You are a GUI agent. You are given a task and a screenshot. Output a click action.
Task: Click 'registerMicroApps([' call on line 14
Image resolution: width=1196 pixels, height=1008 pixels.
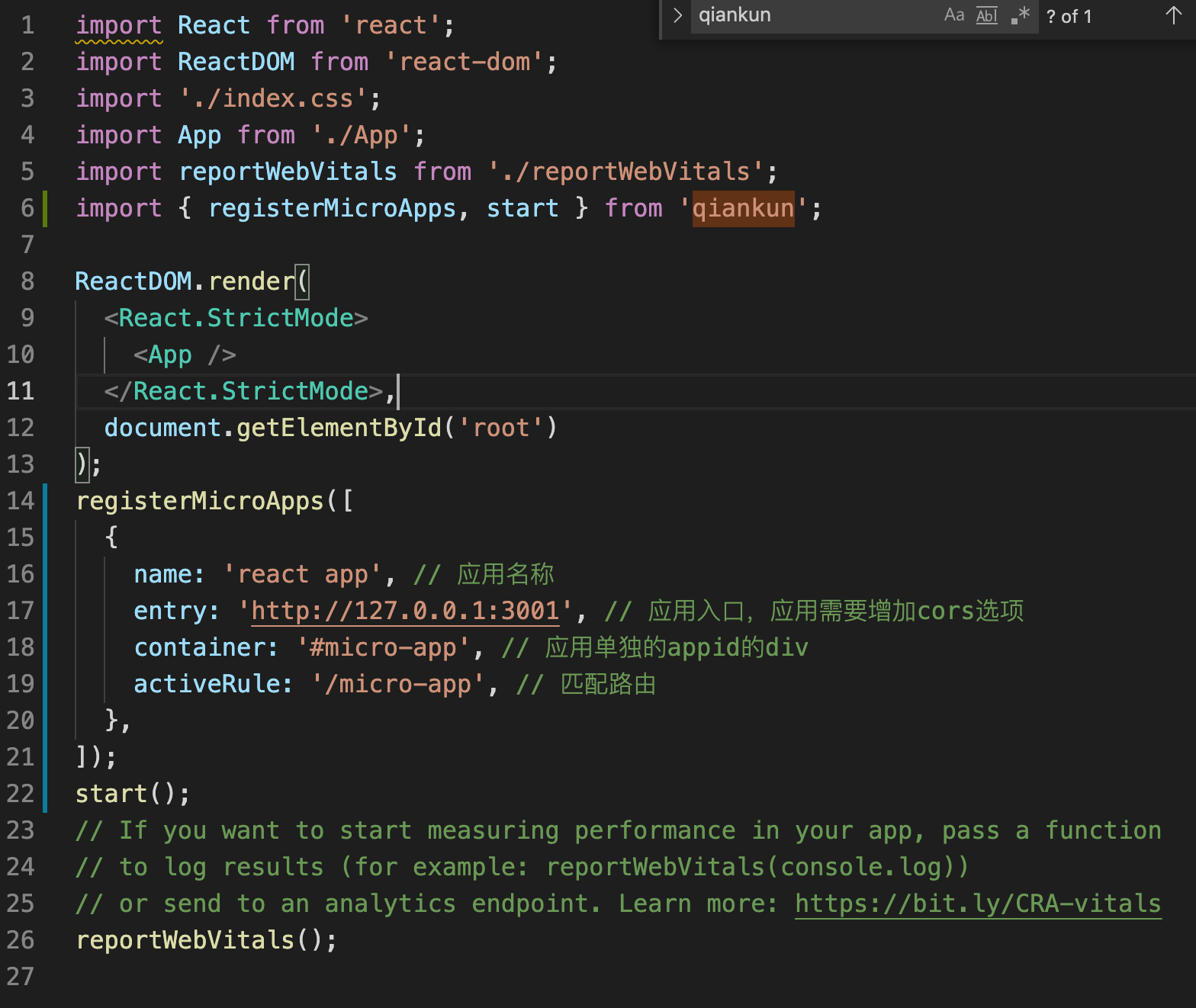(x=214, y=501)
